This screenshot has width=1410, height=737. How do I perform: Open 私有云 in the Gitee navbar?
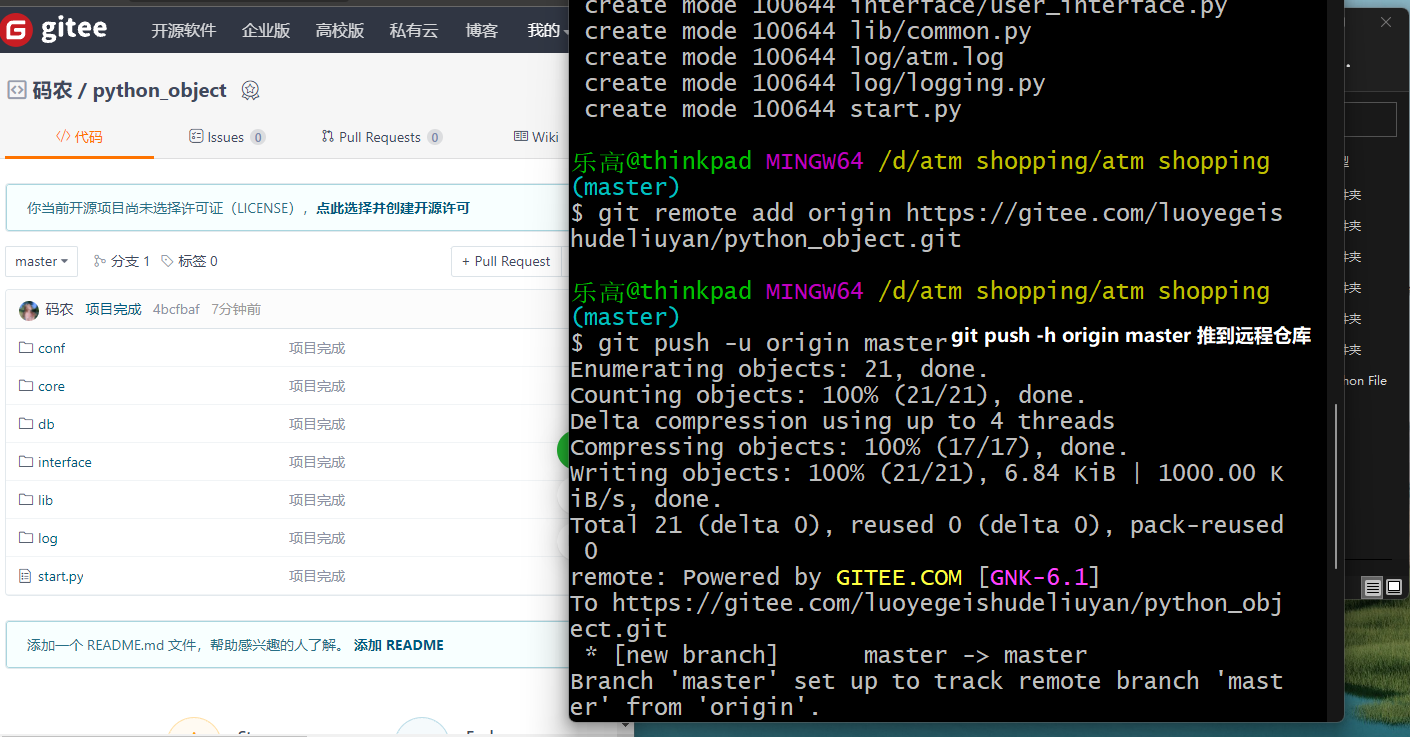click(x=414, y=30)
